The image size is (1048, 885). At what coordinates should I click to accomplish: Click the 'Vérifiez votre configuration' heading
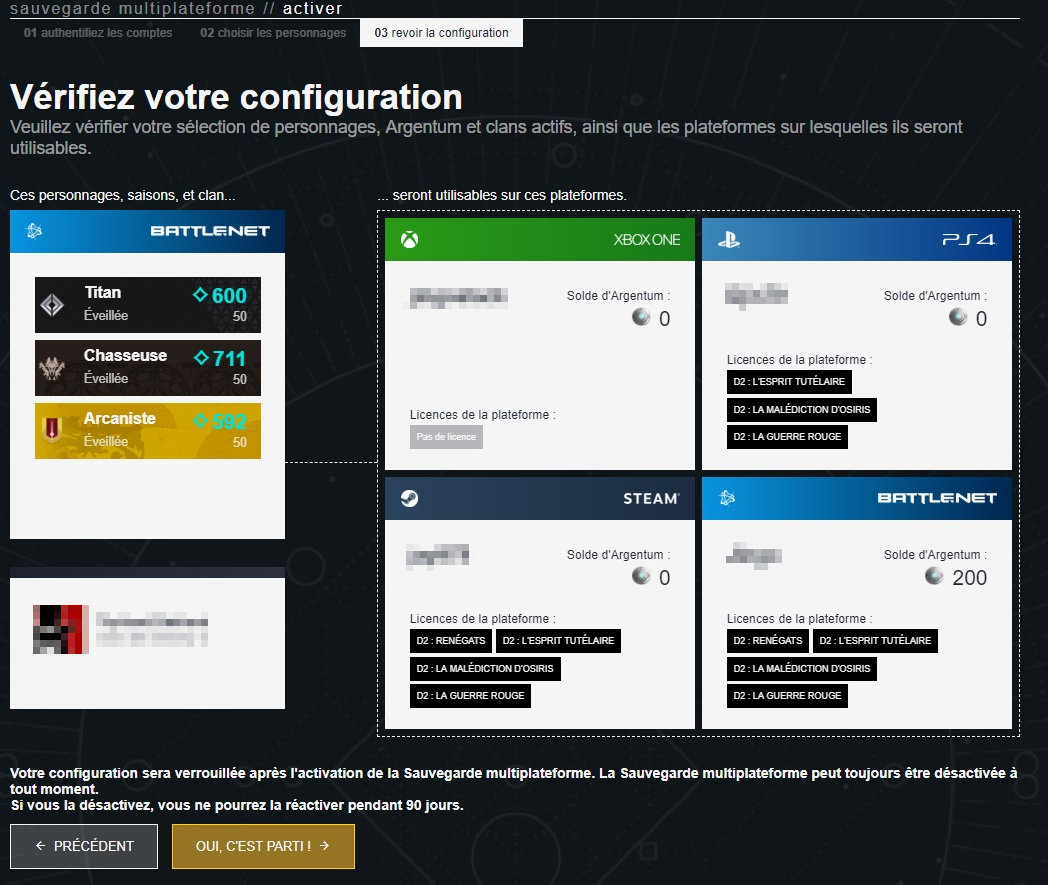pyautogui.click(x=236, y=98)
